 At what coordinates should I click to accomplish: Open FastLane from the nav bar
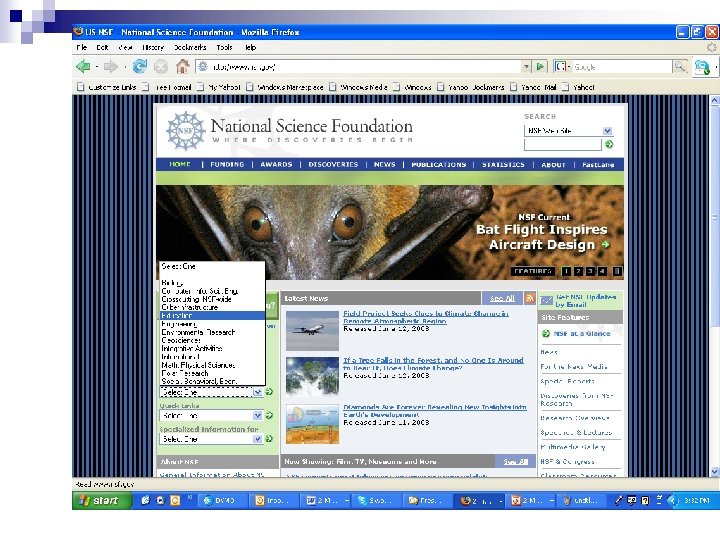point(598,164)
